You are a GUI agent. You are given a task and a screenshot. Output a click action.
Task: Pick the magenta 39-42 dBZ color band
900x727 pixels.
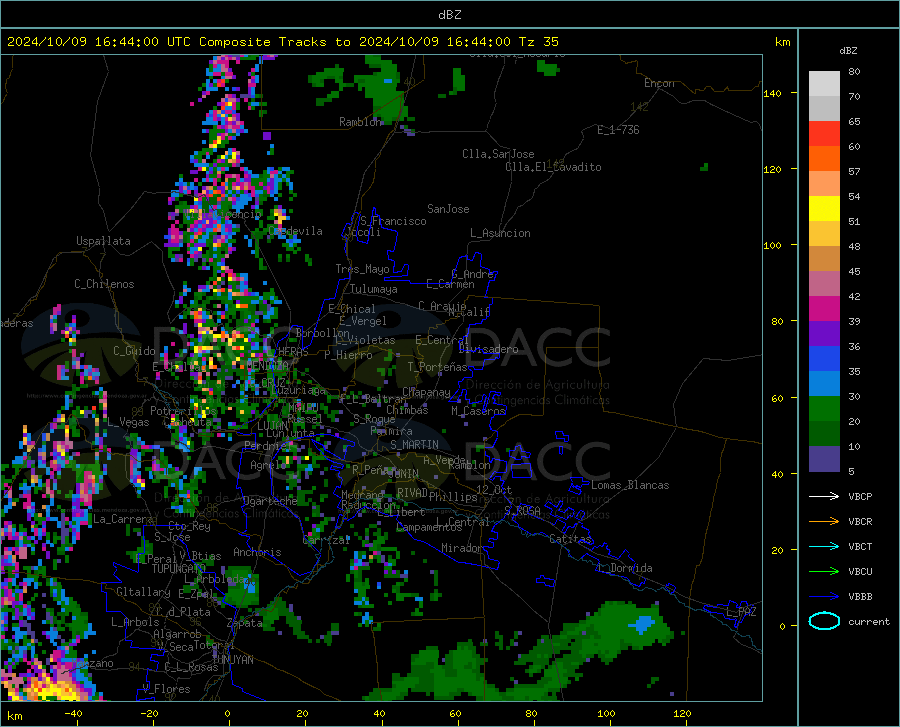[824, 309]
